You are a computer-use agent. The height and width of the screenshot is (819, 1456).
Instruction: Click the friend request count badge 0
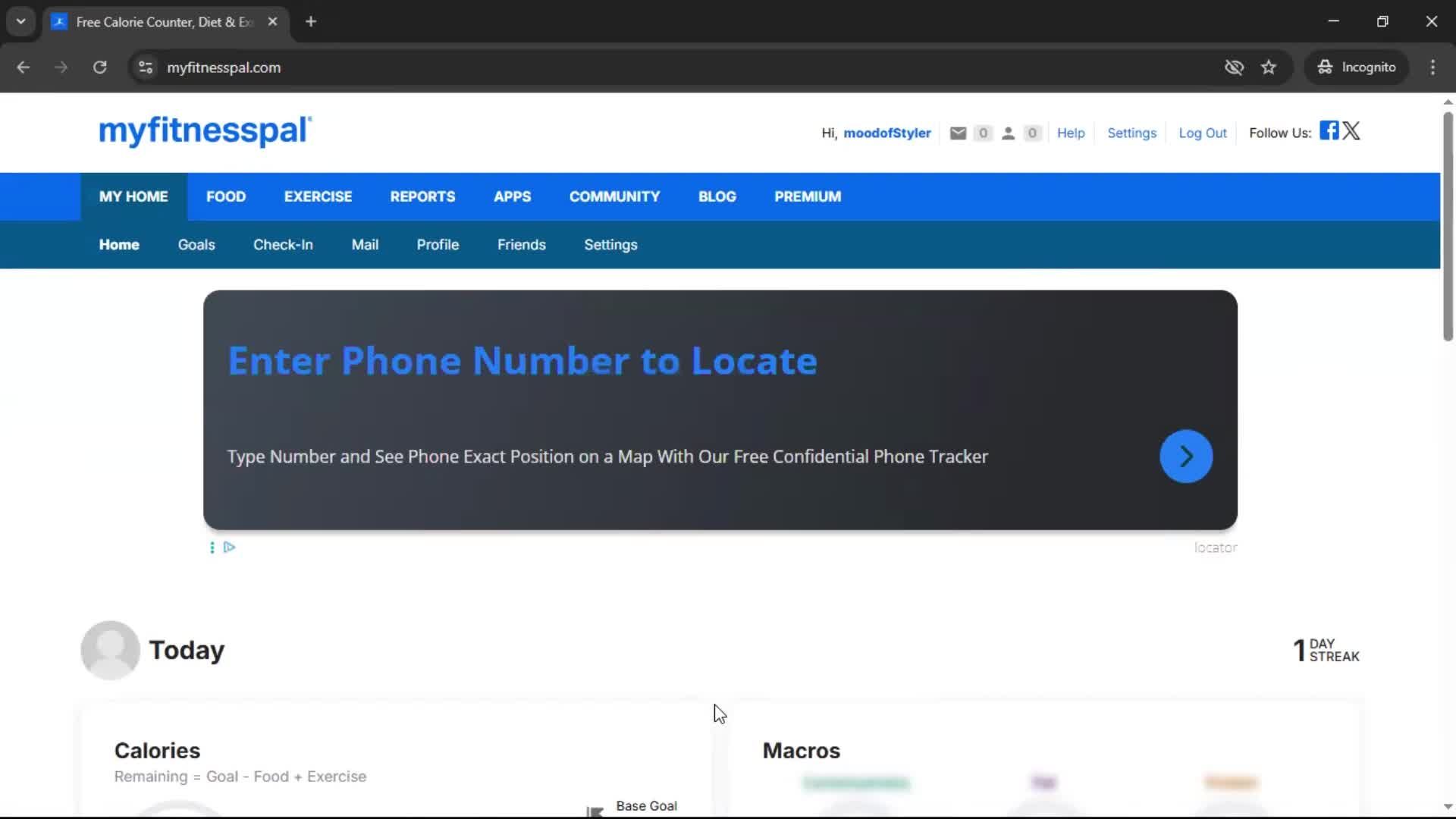[1032, 133]
